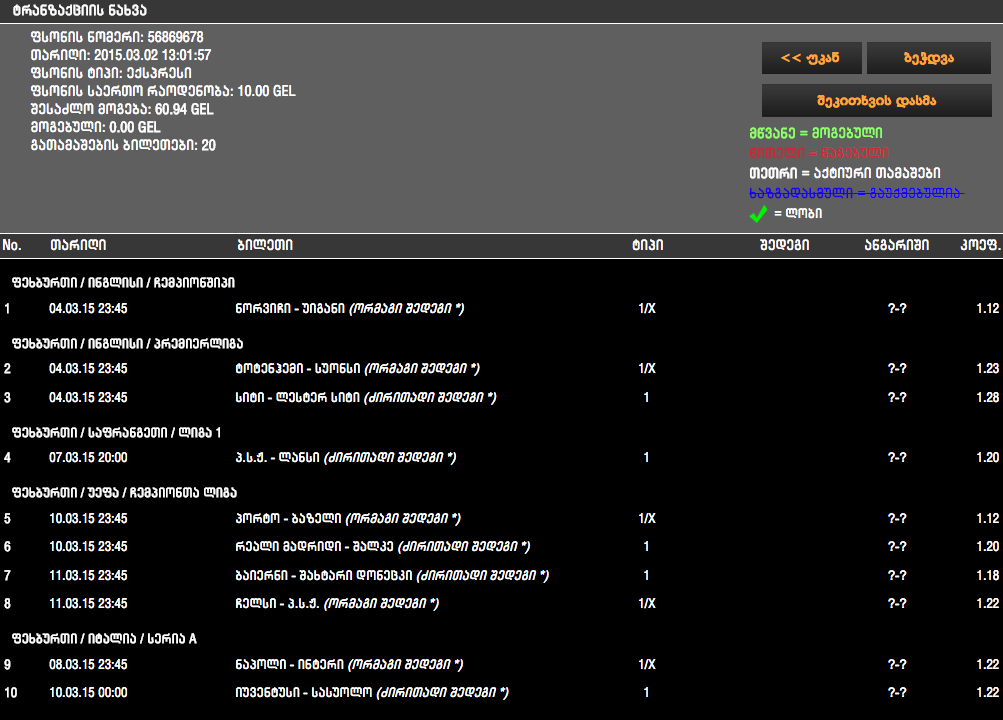Click the 'შედეგი' column header
The image size is (1003, 720).
784,245
